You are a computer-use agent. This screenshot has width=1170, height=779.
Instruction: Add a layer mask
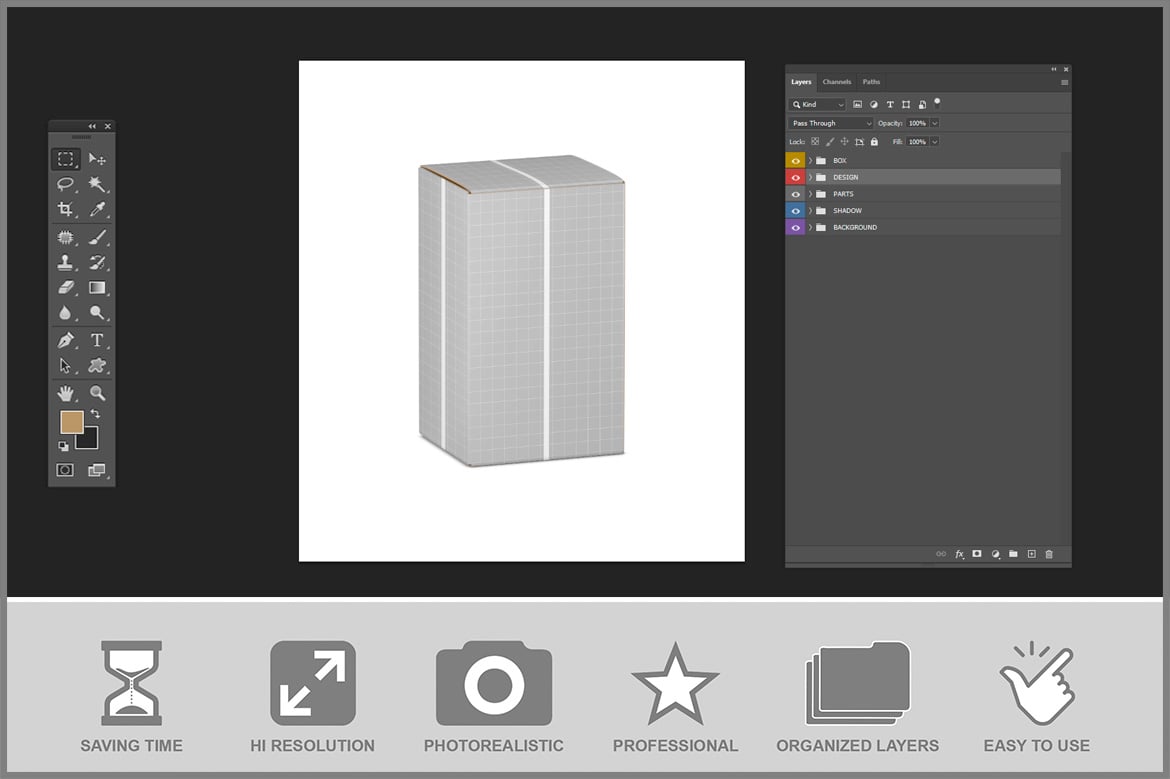[977, 554]
